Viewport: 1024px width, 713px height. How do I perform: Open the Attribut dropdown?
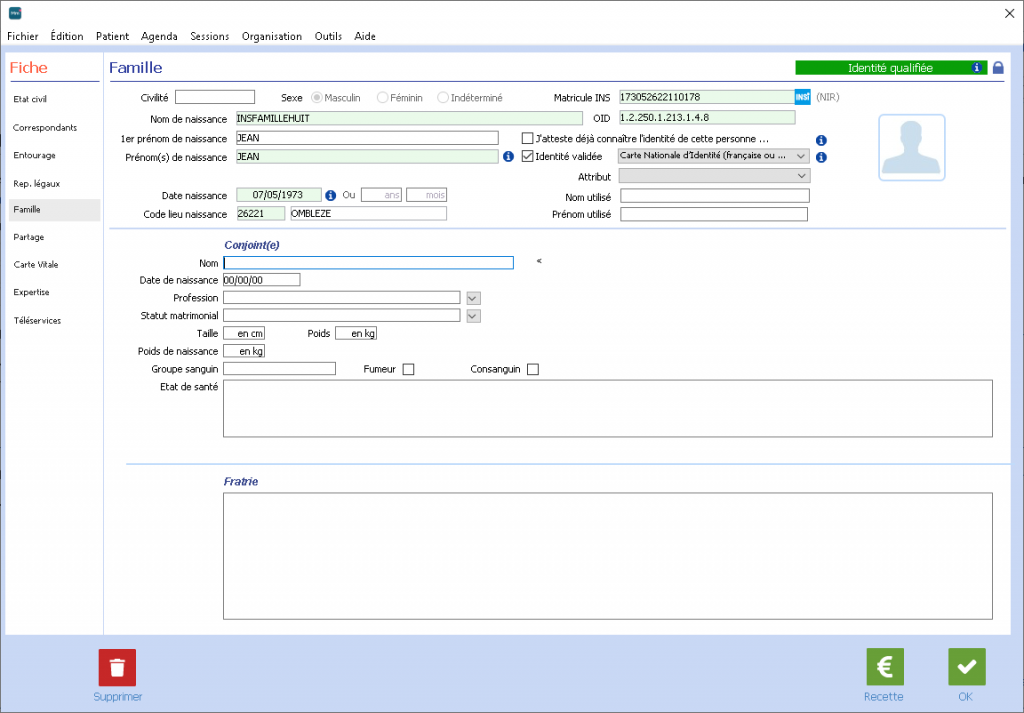pos(714,176)
